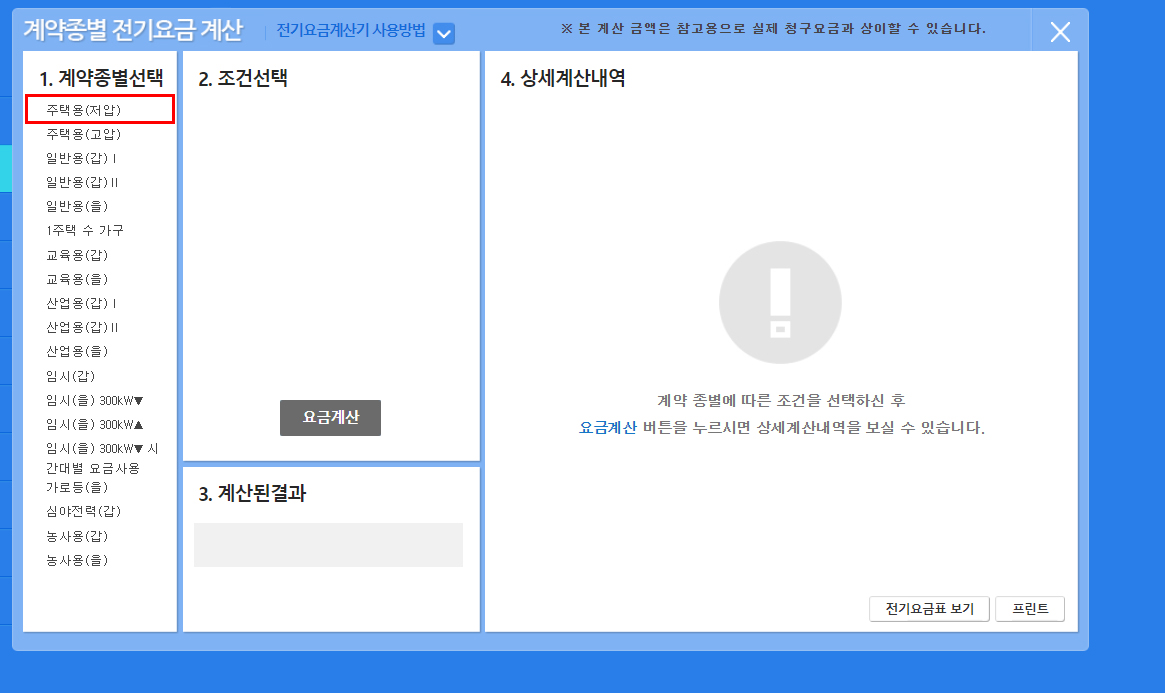Choose 임시(을) 300kW▲ option
This screenshot has height=693, width=1165.
[x=94, y=424]
